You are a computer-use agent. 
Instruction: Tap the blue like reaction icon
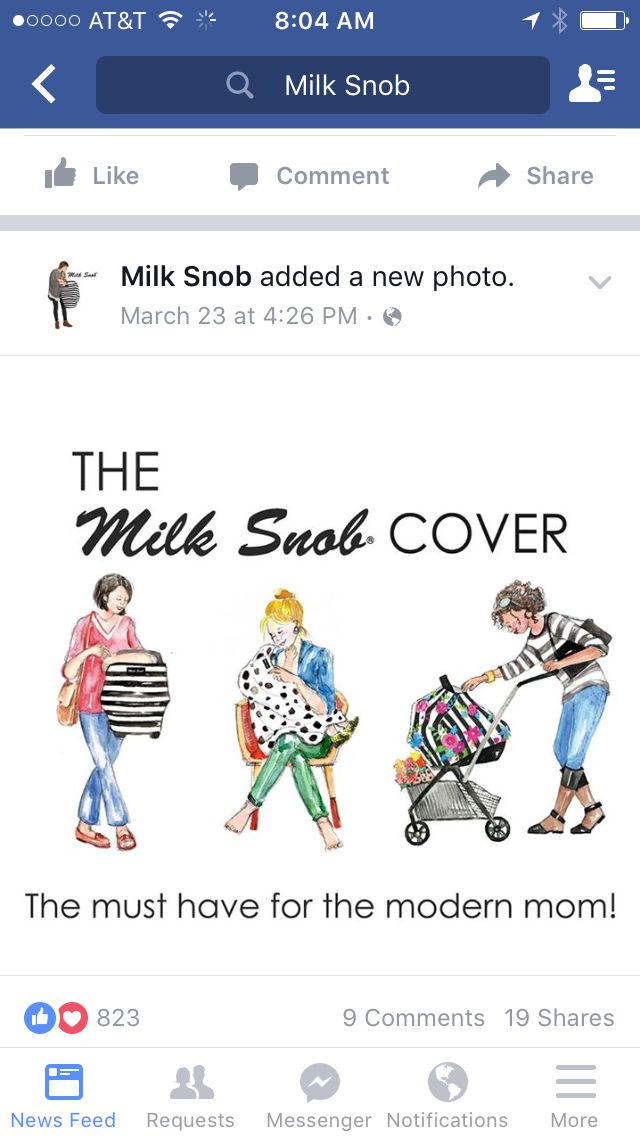pyautogui.click(x=40, y=1018)
